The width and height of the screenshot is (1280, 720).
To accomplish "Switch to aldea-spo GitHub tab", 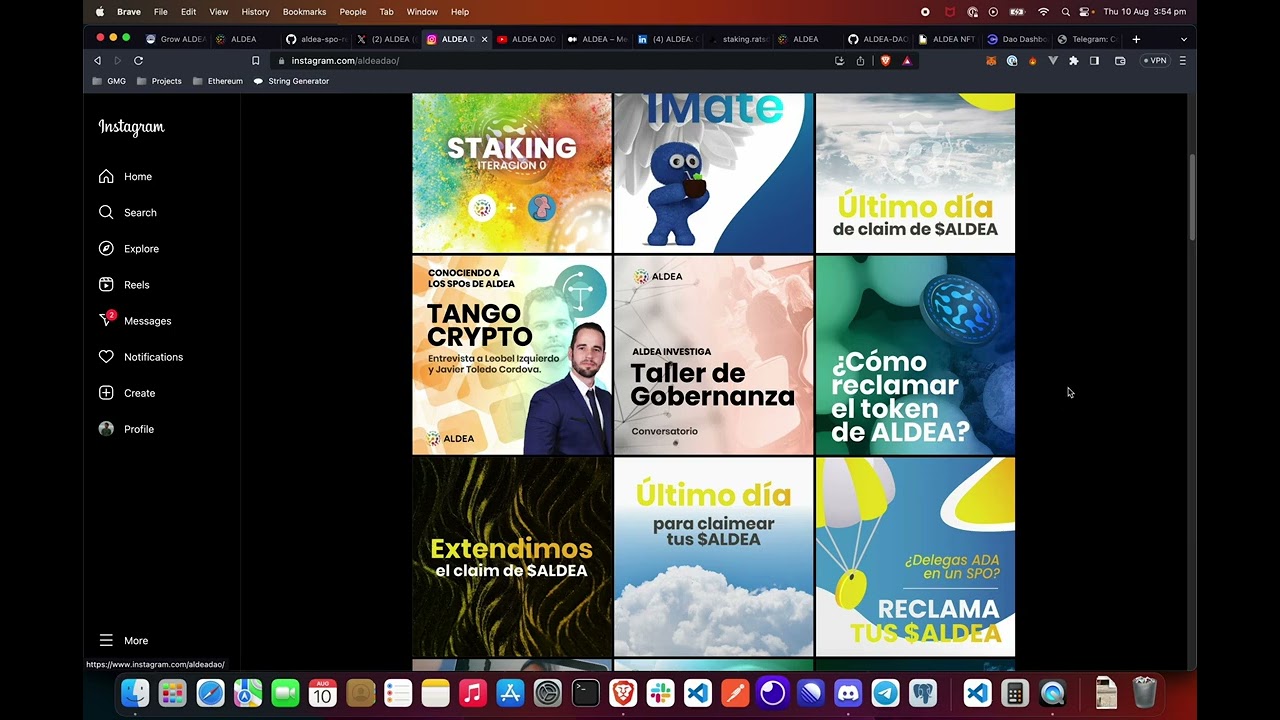I will click(x=316, y=39).
